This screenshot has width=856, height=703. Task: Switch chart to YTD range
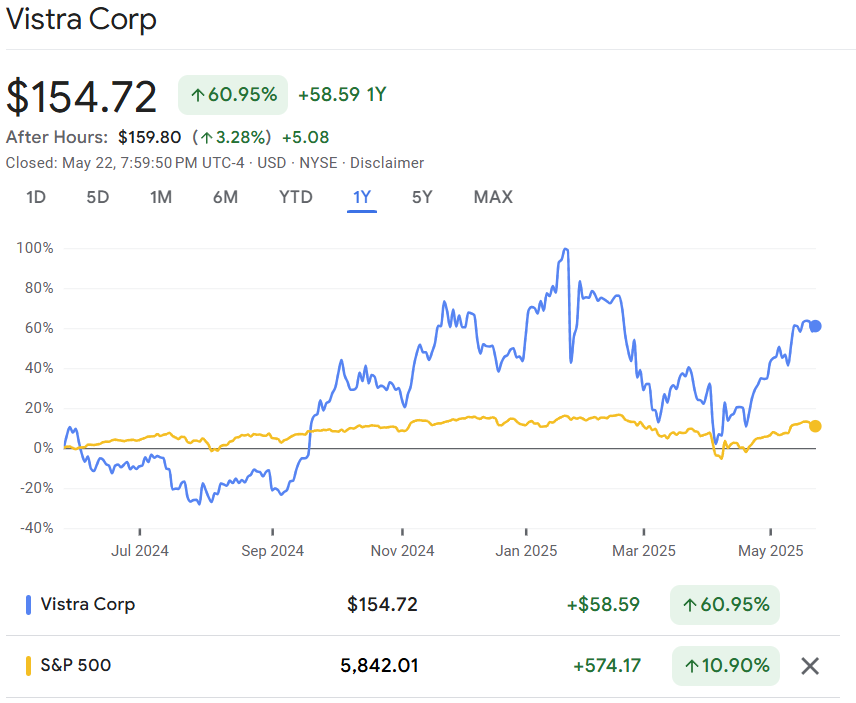click(295, 197)
